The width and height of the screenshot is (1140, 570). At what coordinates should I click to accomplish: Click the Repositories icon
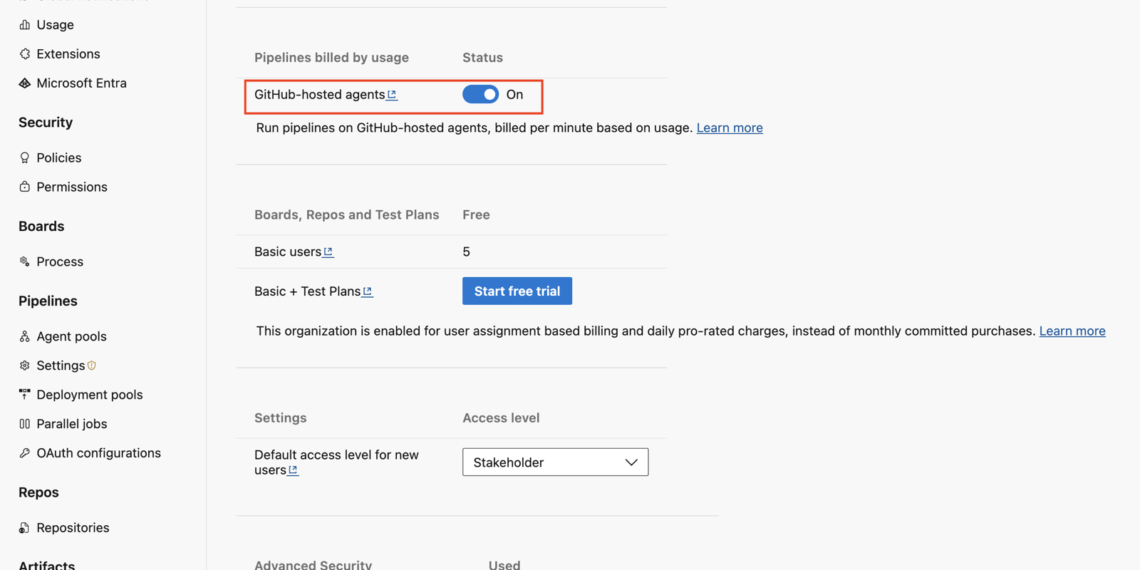click(x=25, y=528)
